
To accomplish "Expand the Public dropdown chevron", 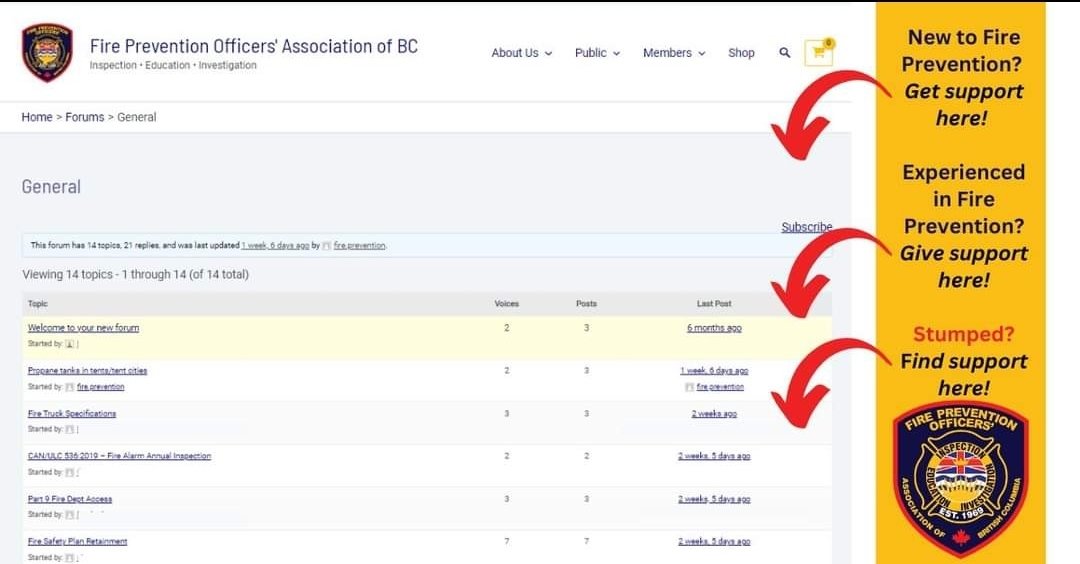I will (x=616, y=53).
